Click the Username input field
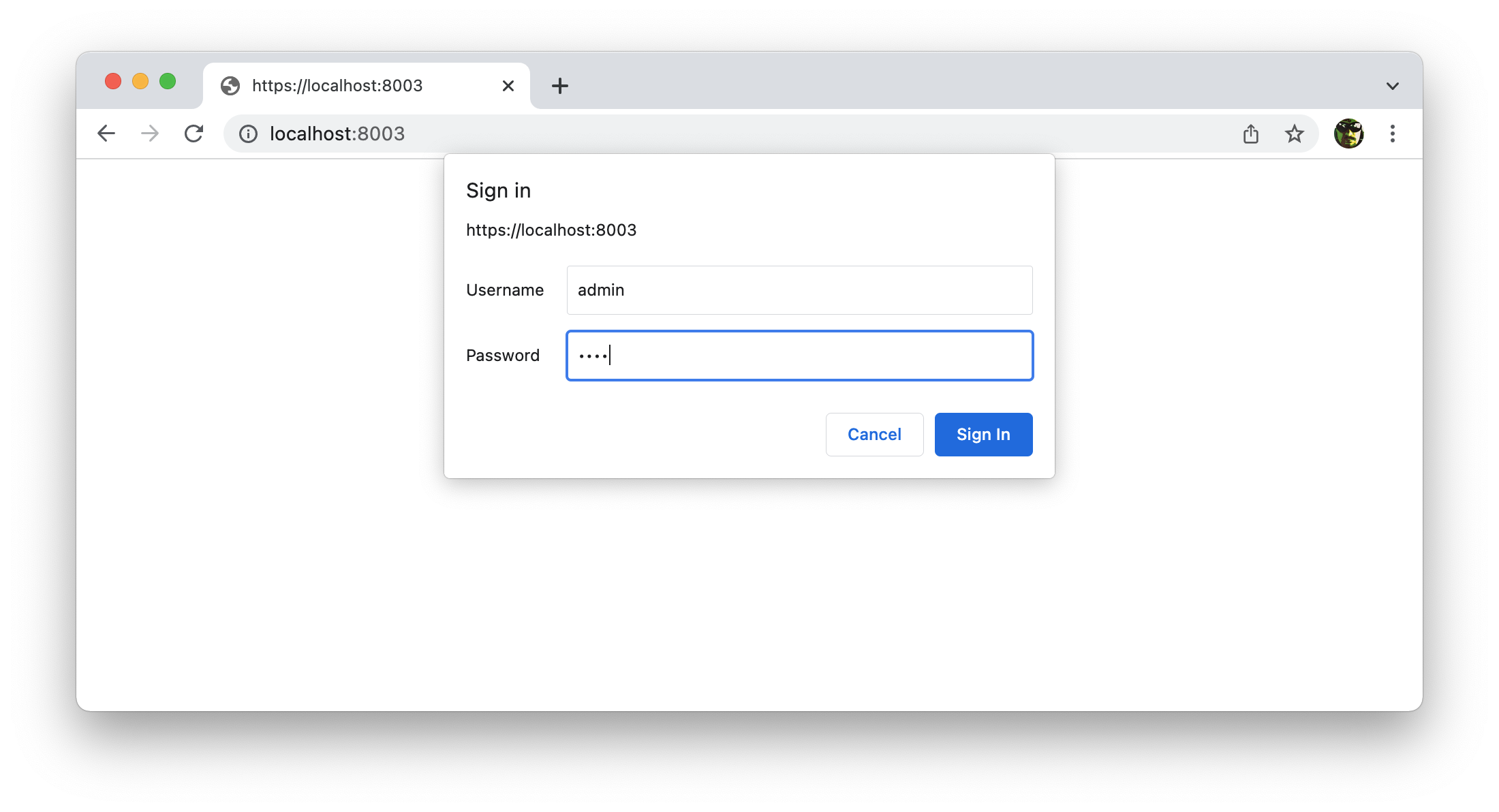The width and height of the screenshot is (1499, 812). [x=799, y=290]
